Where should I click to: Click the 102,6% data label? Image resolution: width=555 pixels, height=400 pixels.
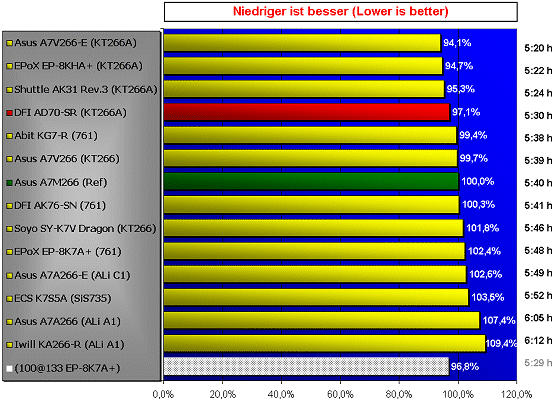486,274
